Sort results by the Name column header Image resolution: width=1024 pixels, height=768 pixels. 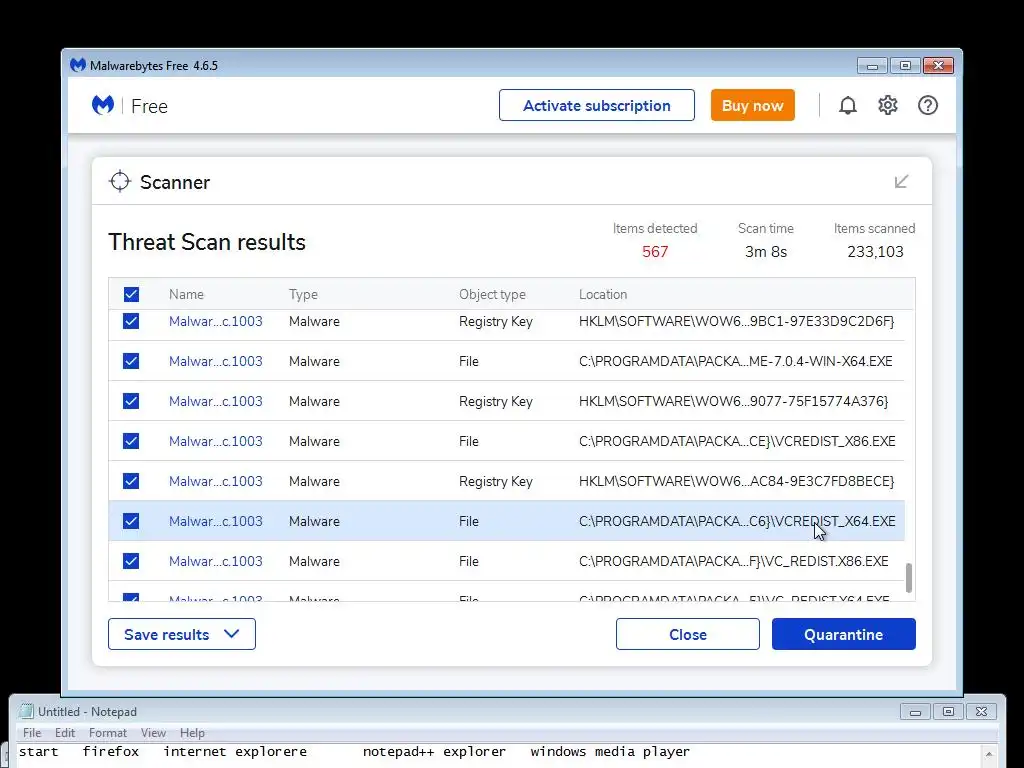click(186, 295)
